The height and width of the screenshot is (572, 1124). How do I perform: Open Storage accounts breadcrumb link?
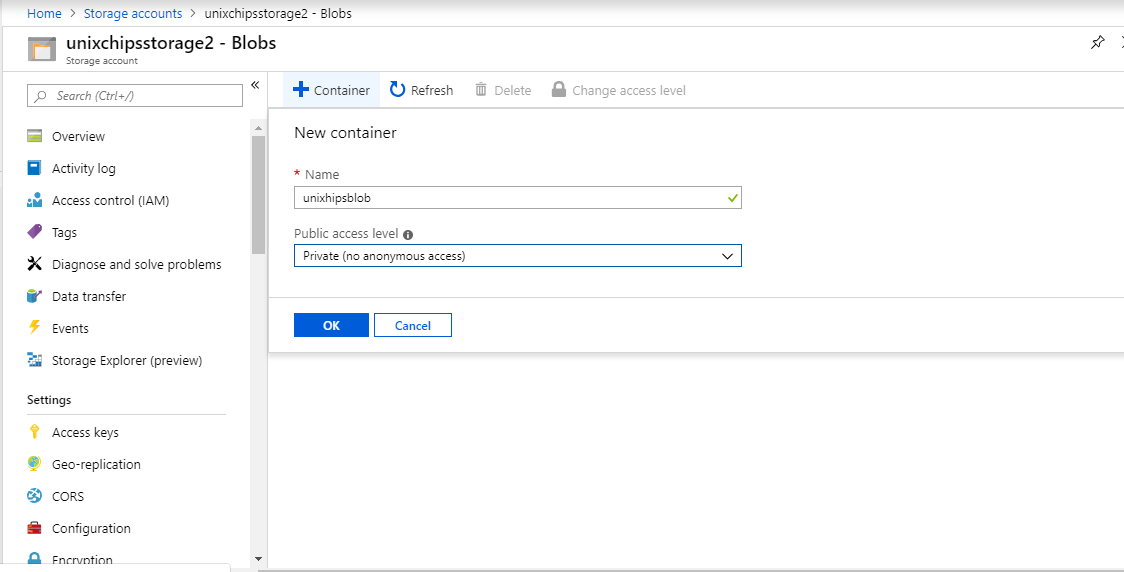(133, 14)
